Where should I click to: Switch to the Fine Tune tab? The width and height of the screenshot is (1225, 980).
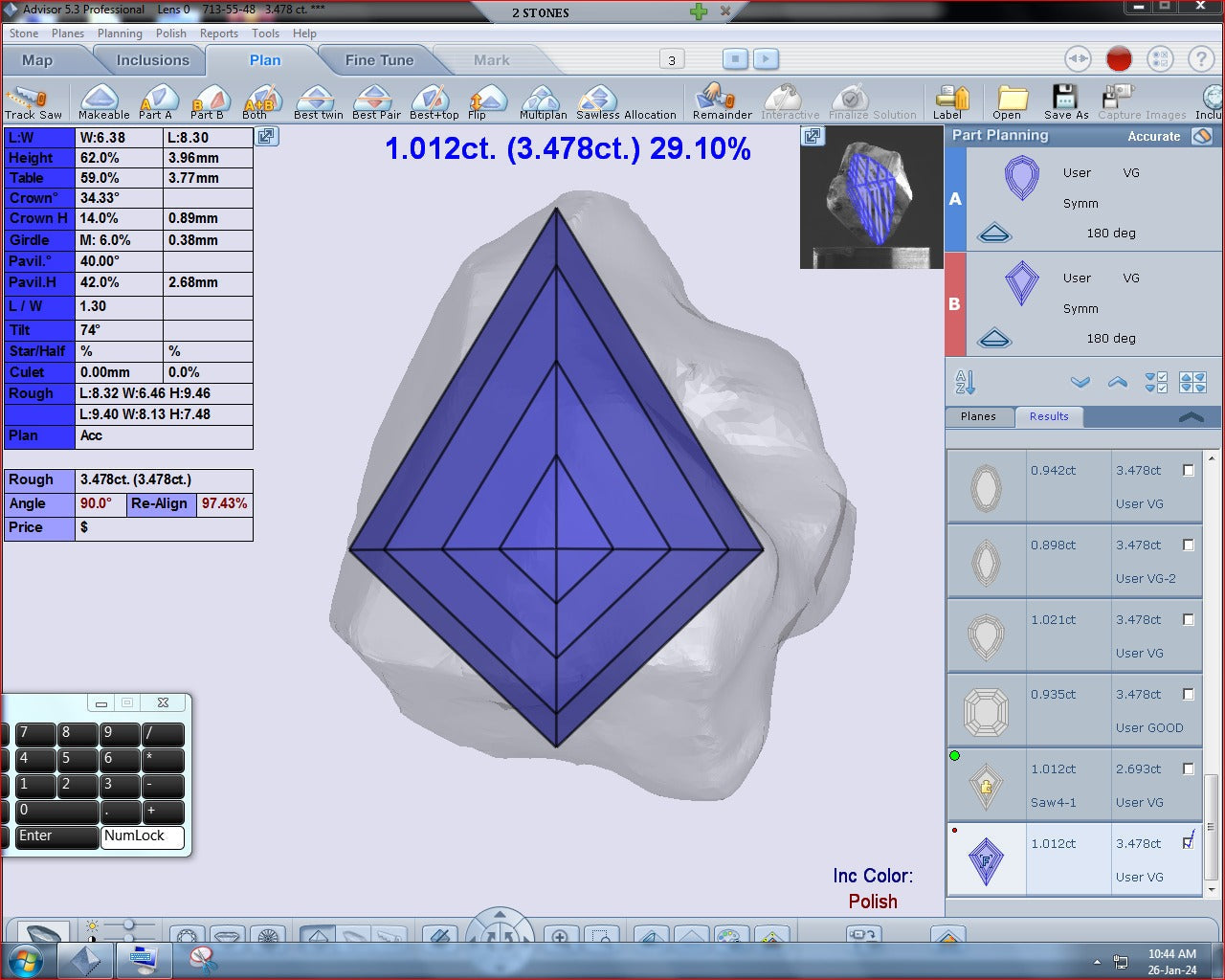379,60
